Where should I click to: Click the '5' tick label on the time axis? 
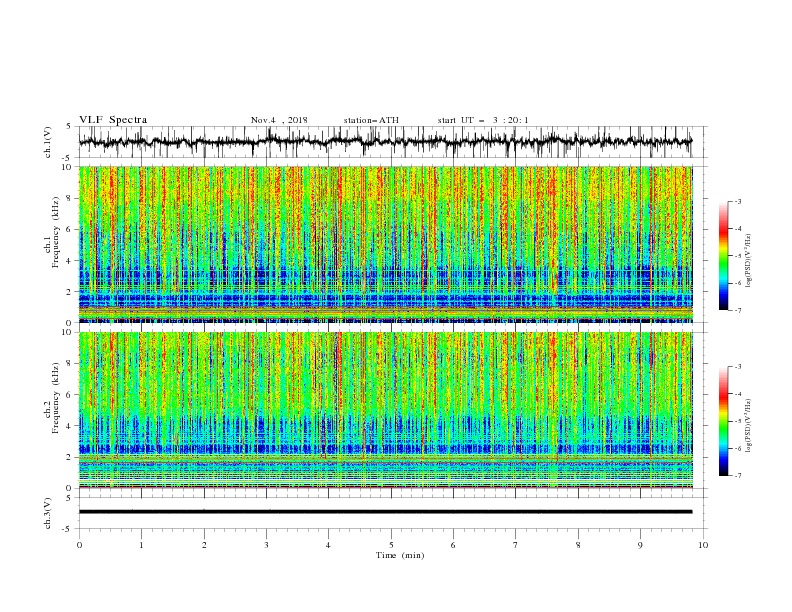click(x=391, y=545)
